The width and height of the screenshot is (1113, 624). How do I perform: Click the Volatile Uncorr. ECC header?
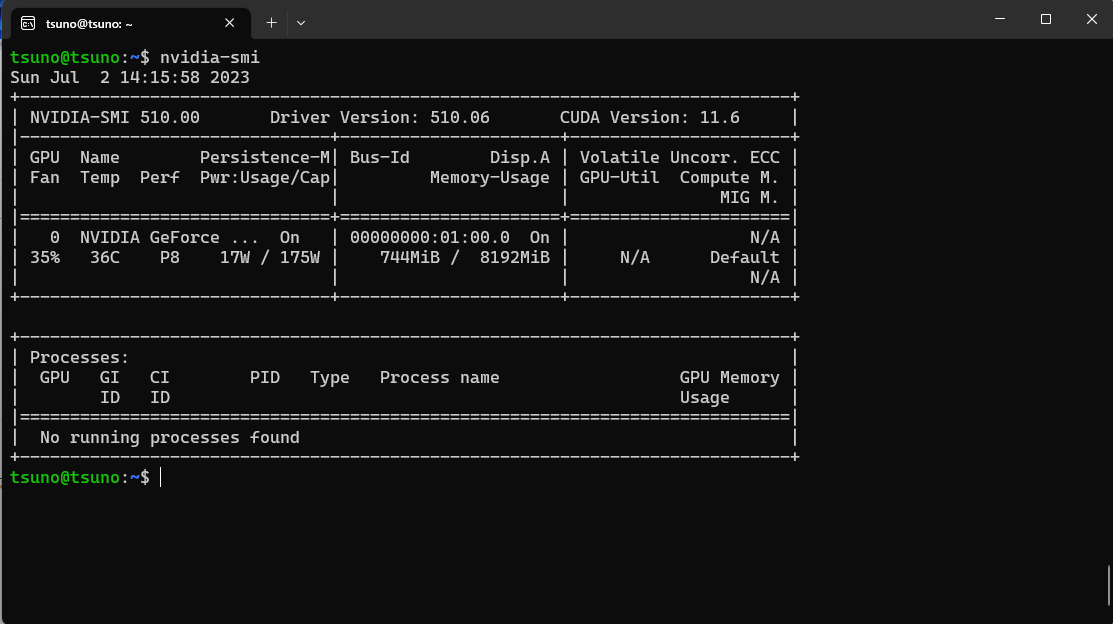(x=679, y=157)
